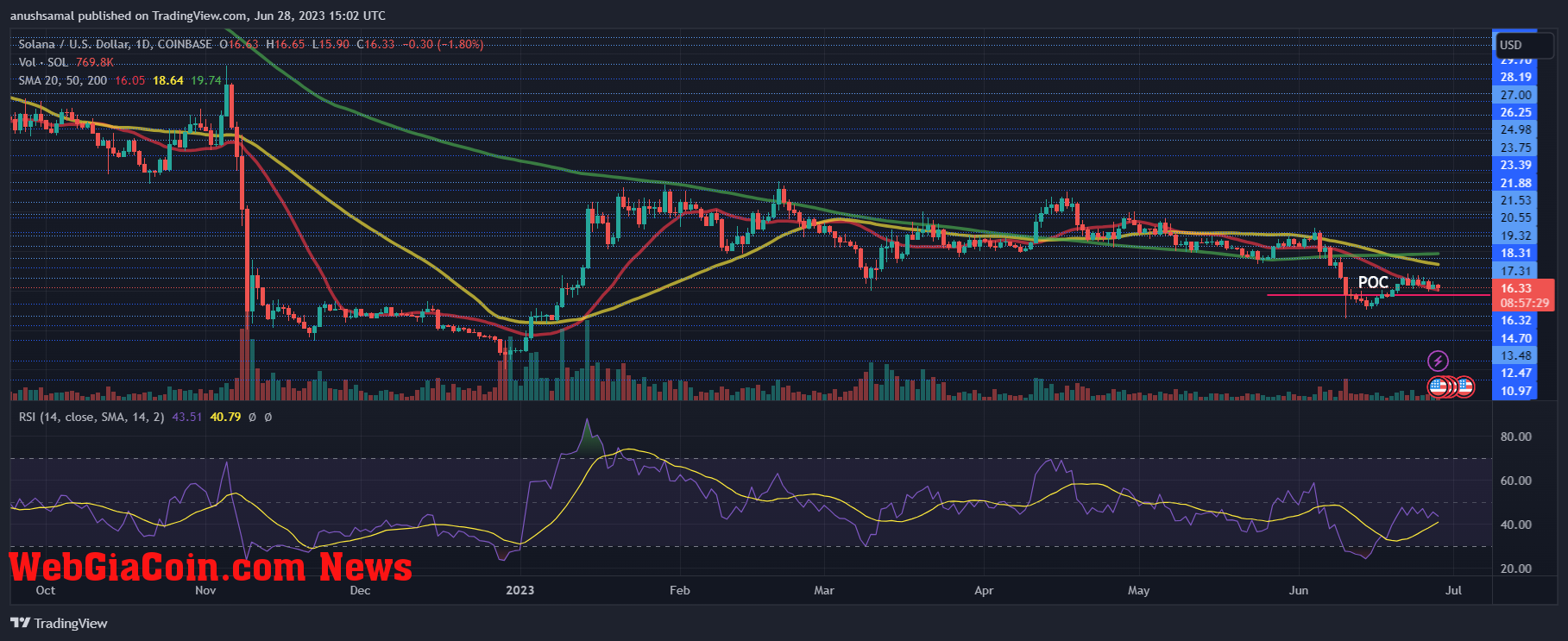Open the leftmost US flag economic event marker

point(1438,386)
